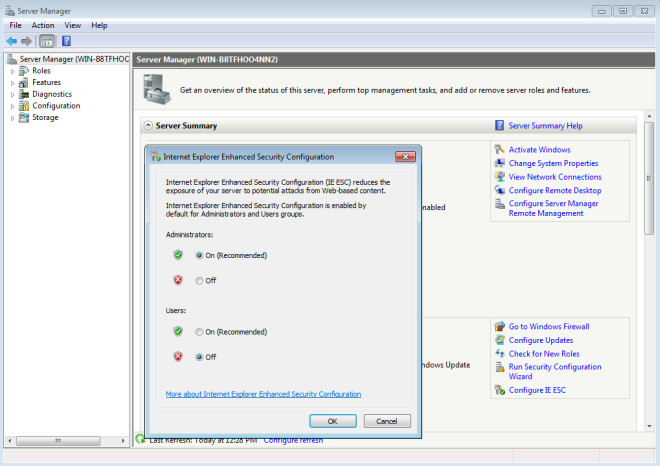Click the tree pane horizontal scrollbar thumb
660x466 pixels.
pyautogui.click(x=58, y=441)
